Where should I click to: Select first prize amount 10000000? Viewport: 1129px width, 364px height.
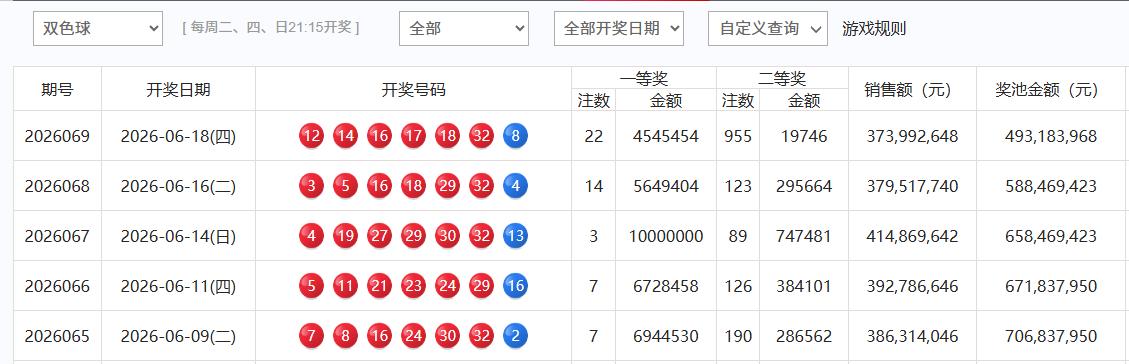[x=666, y=236]
